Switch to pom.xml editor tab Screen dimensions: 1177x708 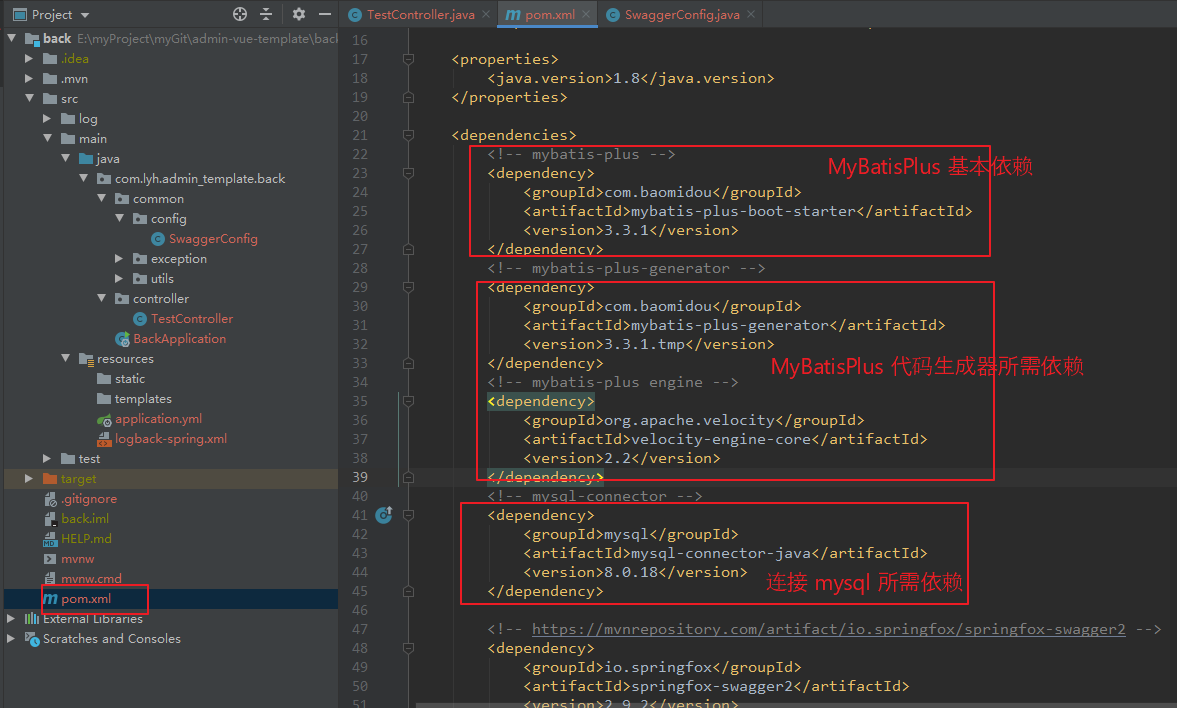(549, 14)
